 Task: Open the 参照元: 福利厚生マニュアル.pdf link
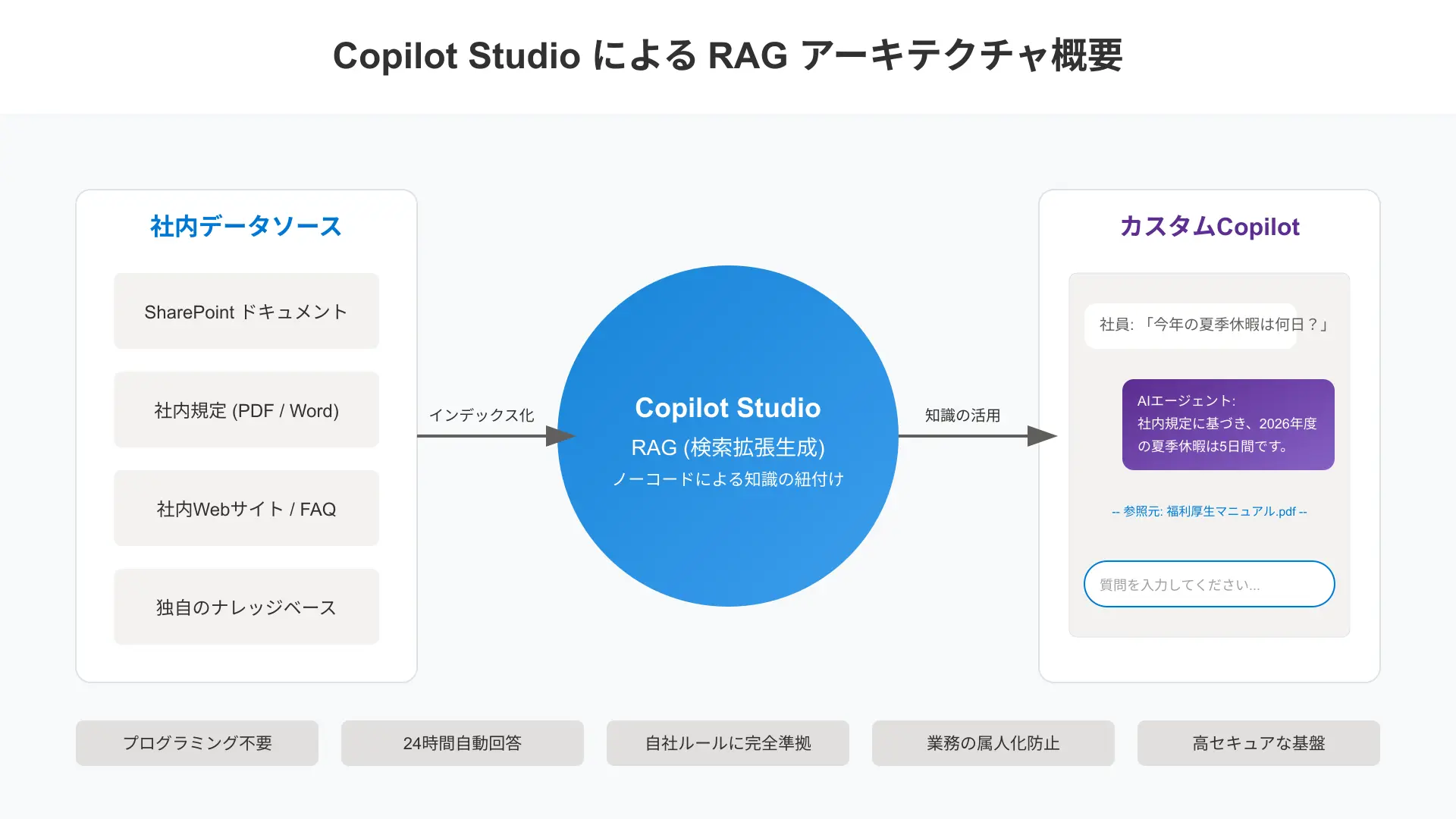point(1210,511)
